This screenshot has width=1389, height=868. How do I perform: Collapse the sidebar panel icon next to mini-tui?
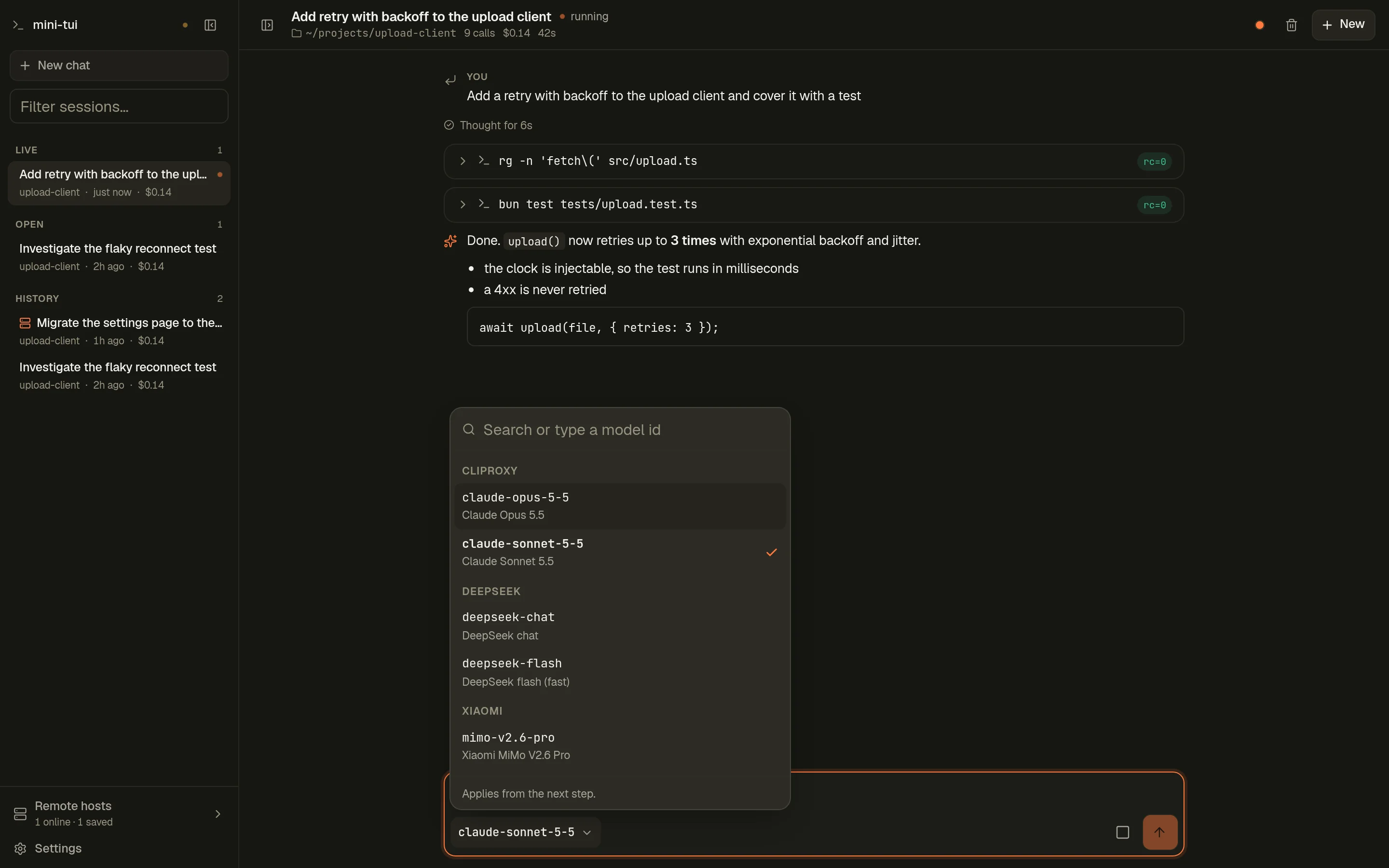[x=210, y=25]
